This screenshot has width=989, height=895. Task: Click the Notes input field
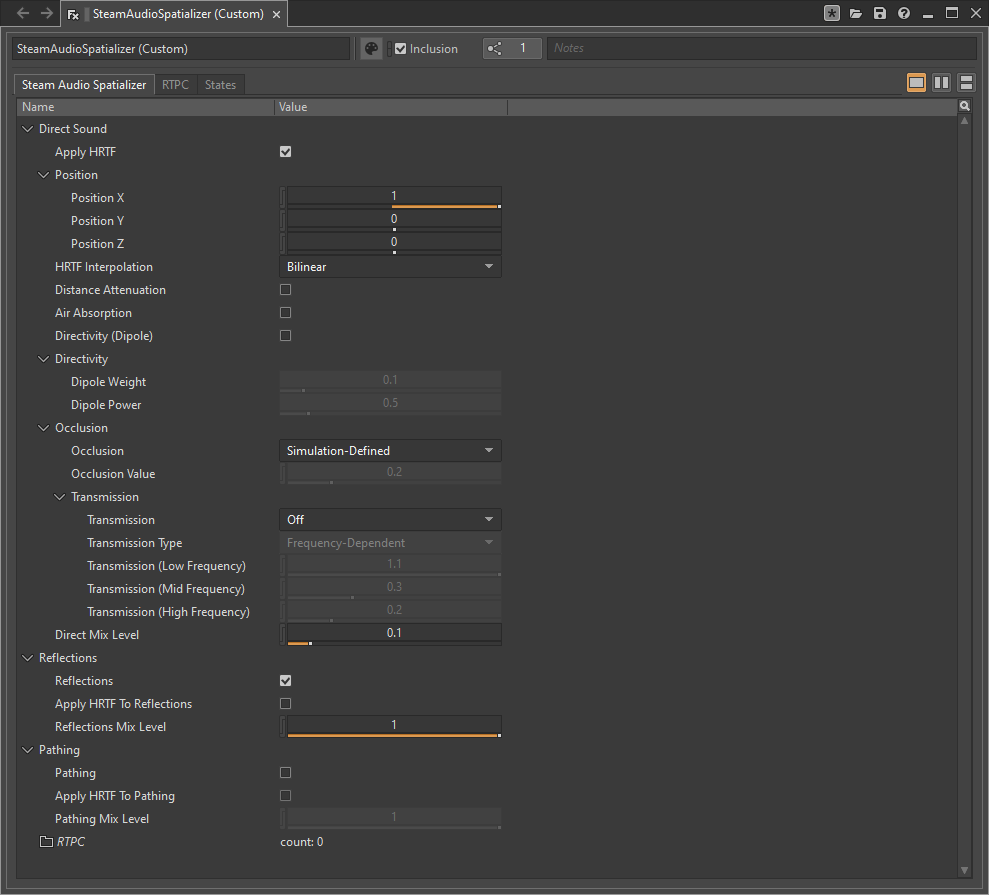(762, 49)
